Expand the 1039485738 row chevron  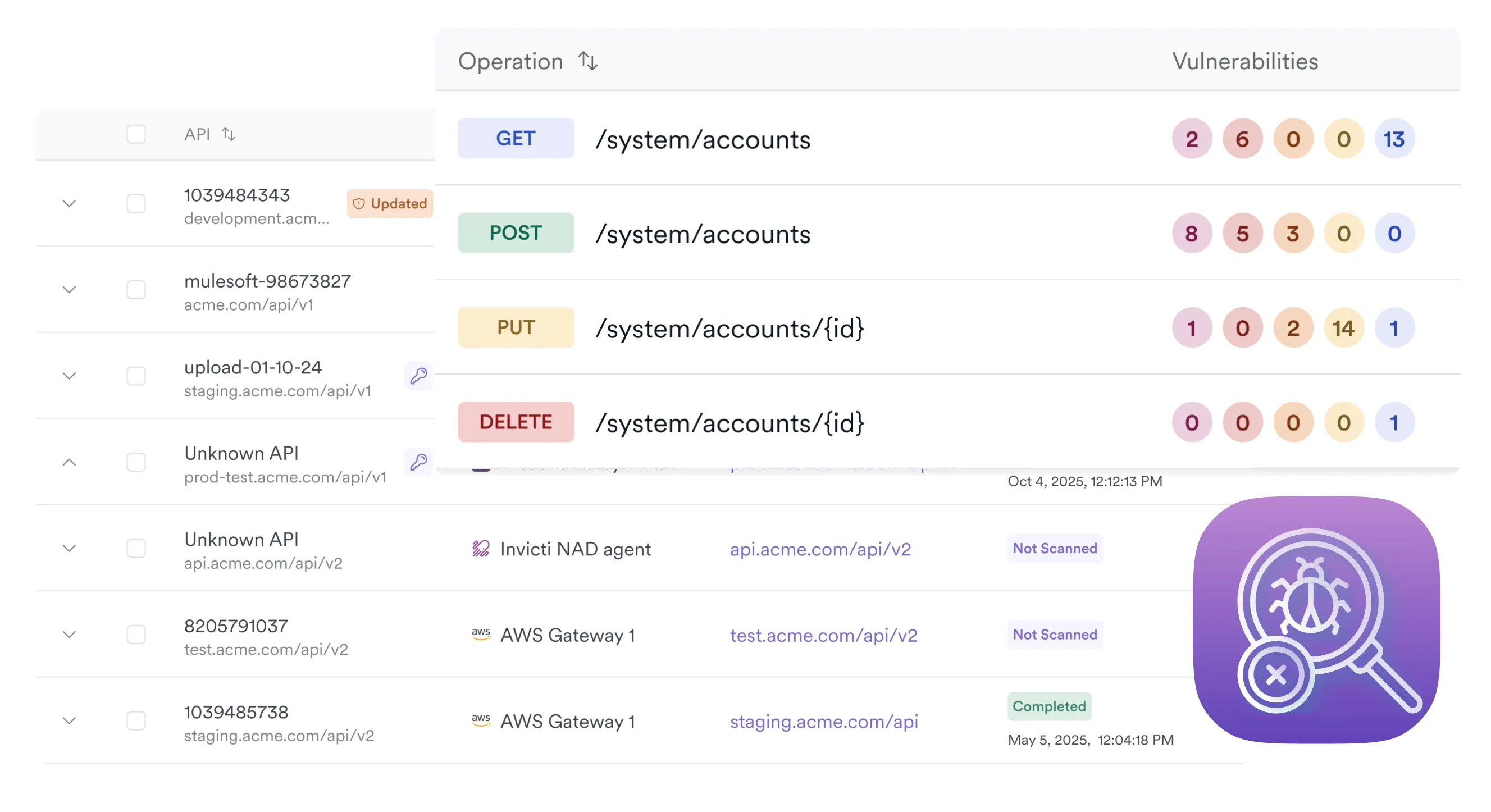[70, 720]
